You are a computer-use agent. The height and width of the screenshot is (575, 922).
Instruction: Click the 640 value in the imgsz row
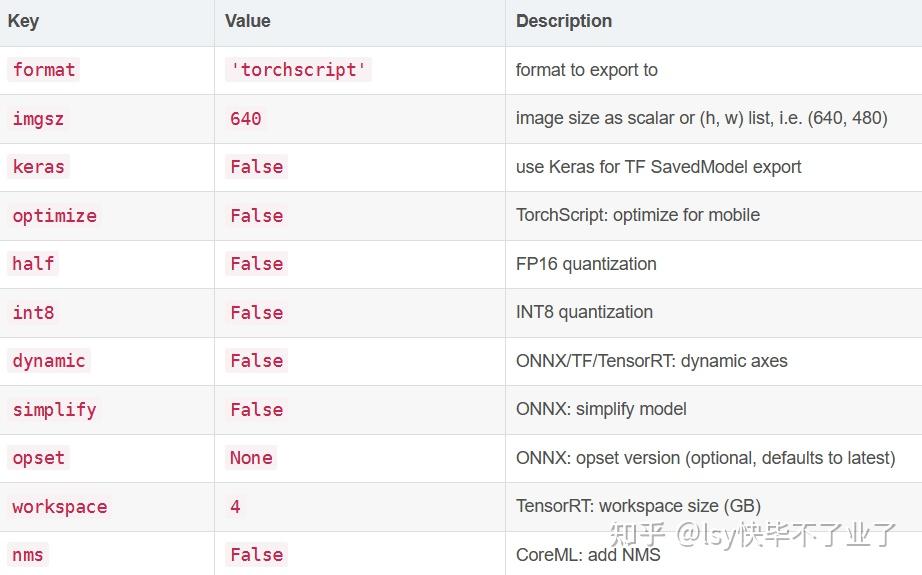[x=245, y=119]
